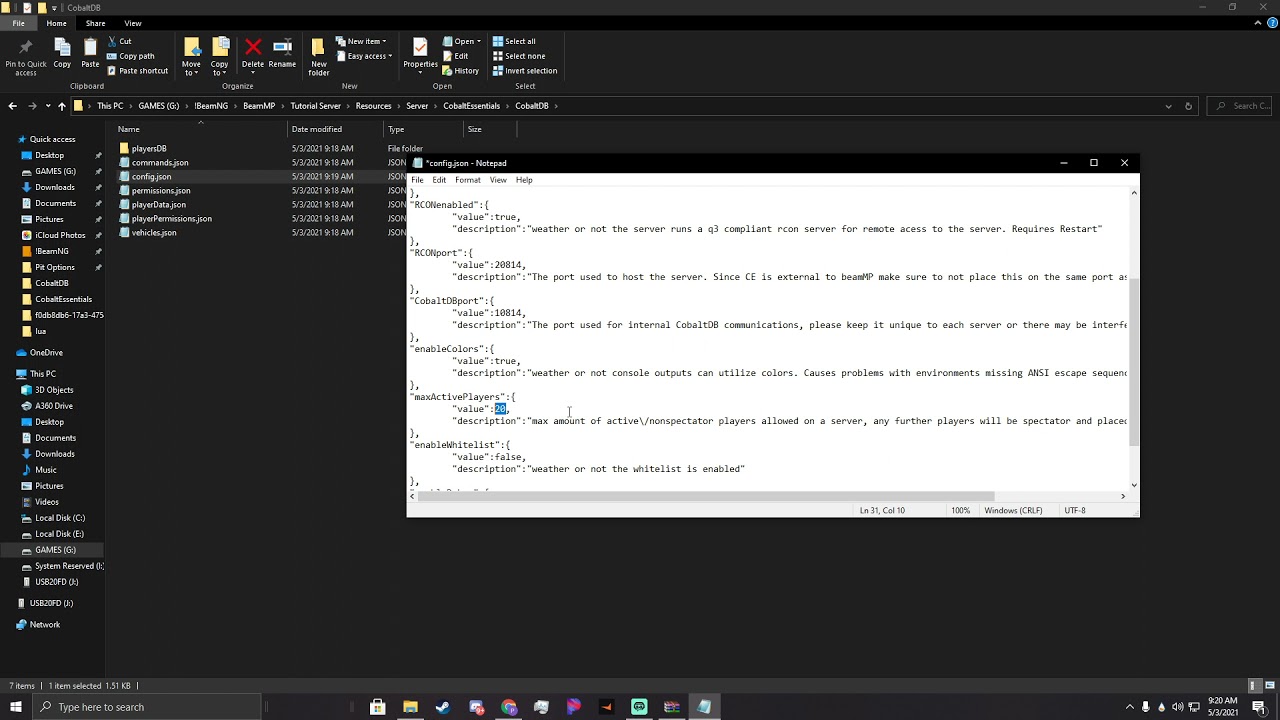Switch to Explorer View tab
Image resolution: width=1280 pixels, height=720 pixels.
pos(133,23)
